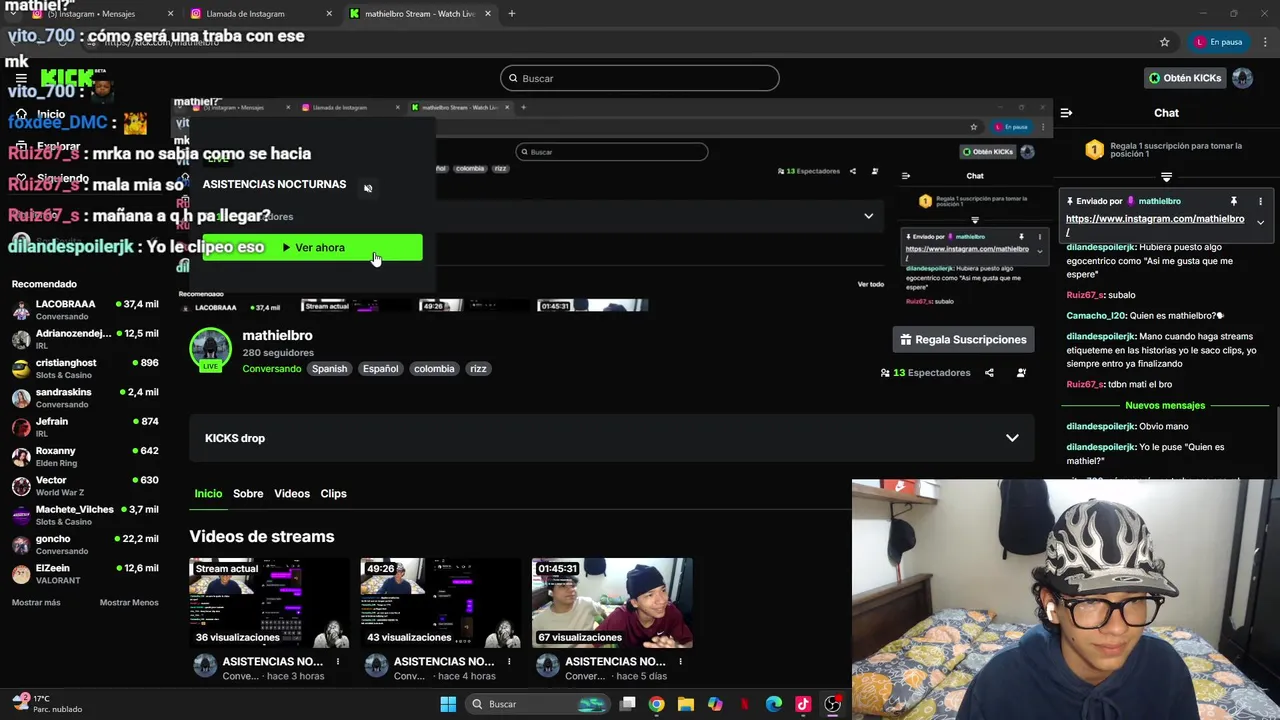
Task: Open the weather widget showing 17°C
Action: point(47,704)
